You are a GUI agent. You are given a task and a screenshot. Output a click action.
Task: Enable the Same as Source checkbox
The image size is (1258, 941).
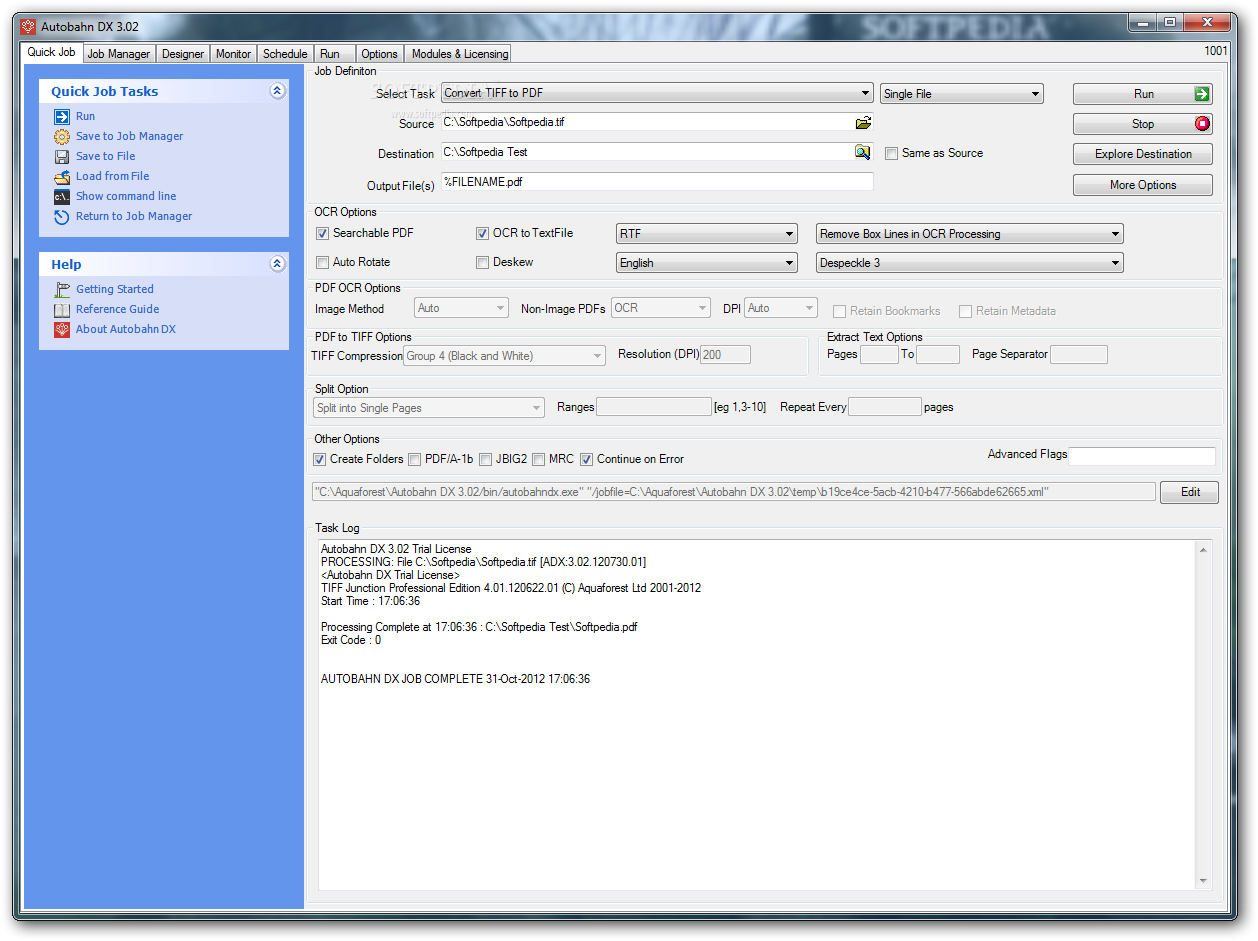891,154
